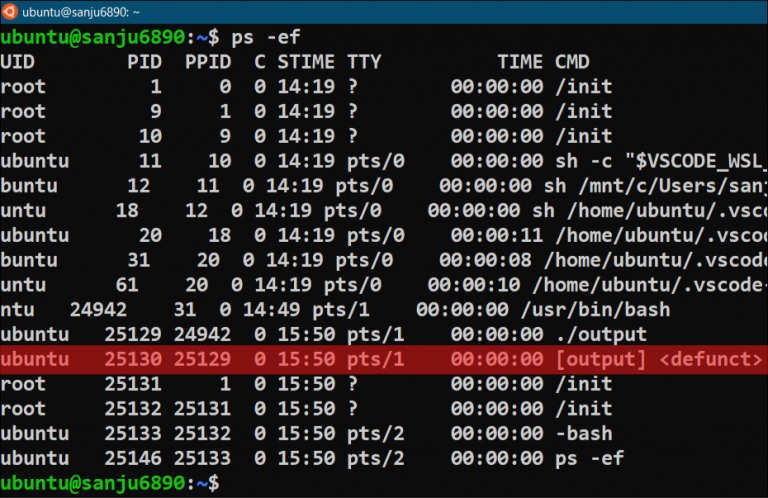Click the CMD column header
This screenshot has width=768, height=498.
[572, 62]
